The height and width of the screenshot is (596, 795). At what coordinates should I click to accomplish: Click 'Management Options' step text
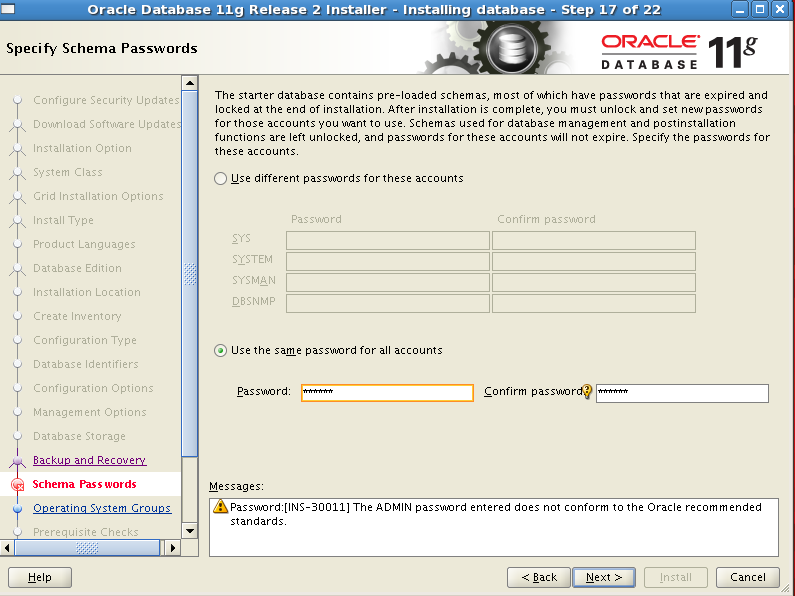[90, 413]
